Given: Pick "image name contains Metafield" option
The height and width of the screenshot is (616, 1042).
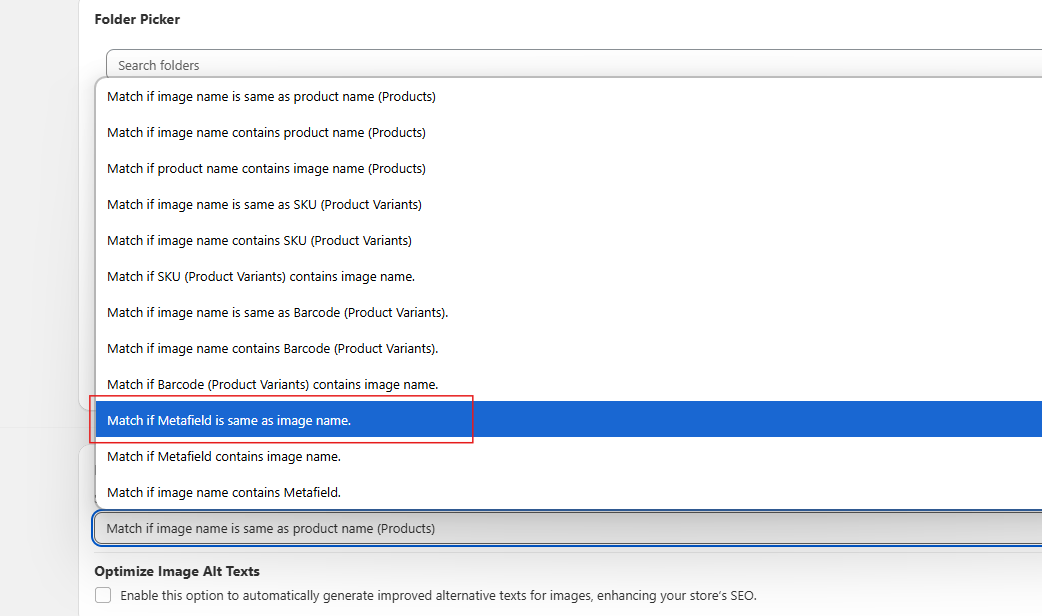Looking at the screenshot, I should point(224,493).
